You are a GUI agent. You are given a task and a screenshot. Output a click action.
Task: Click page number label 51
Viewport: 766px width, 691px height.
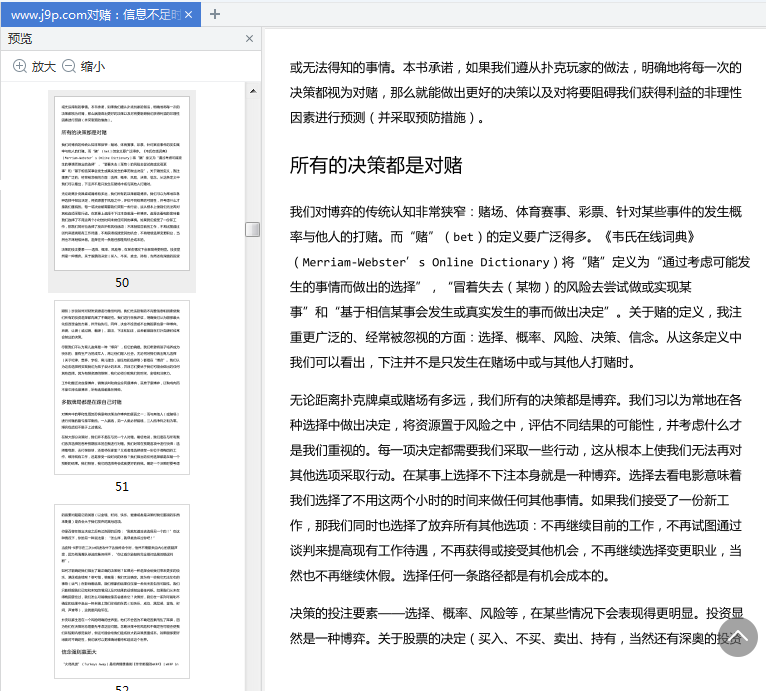tap(122, 487)
